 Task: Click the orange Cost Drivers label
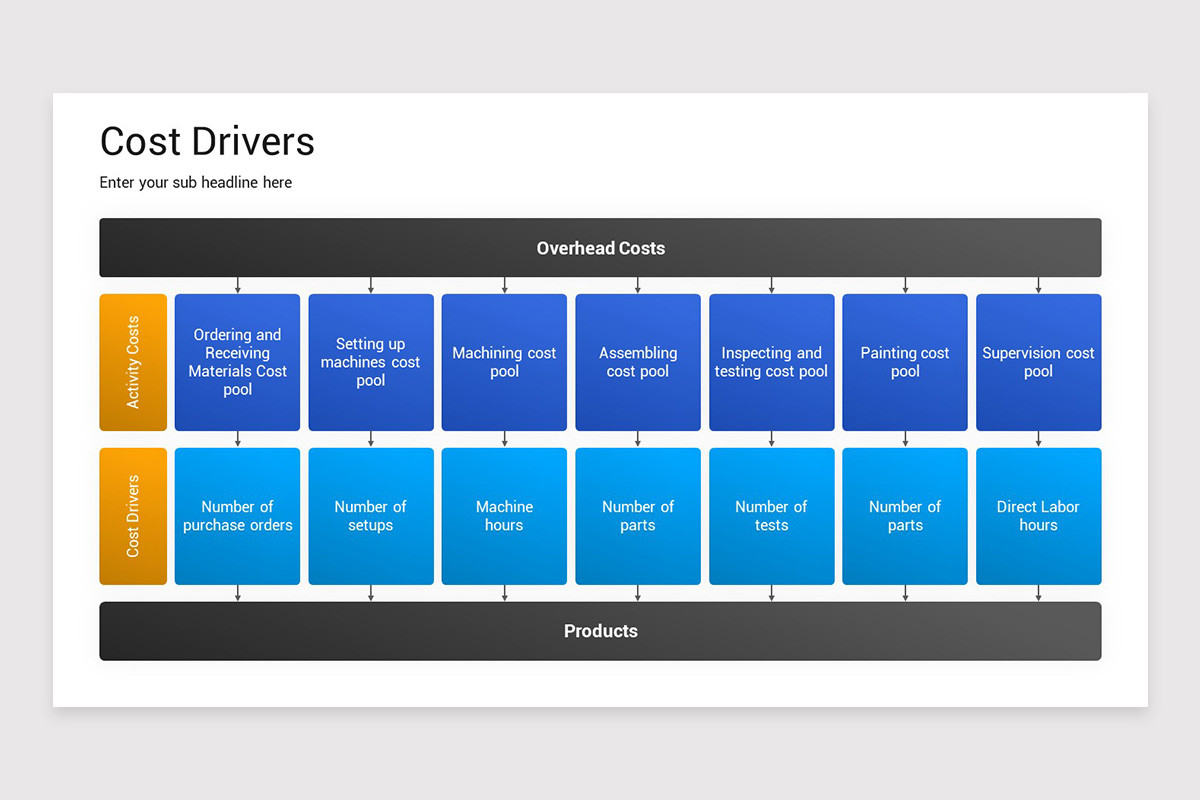(x=133, y=516)
